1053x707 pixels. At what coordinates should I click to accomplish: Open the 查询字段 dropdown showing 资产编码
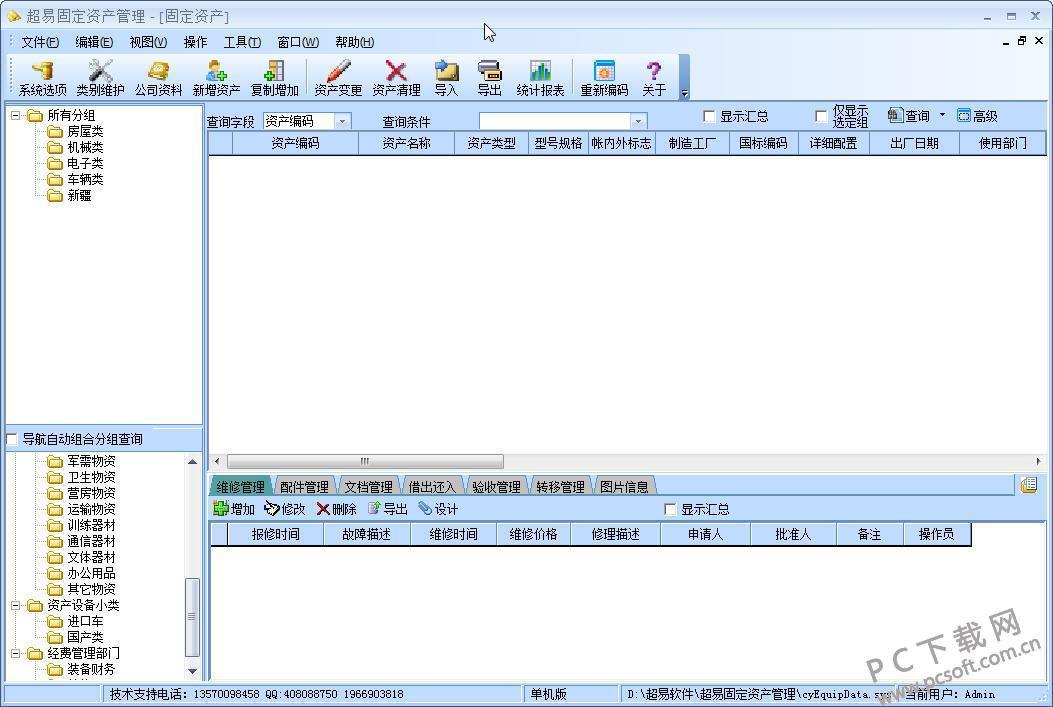pyautogui.click(x=341, y=121)
